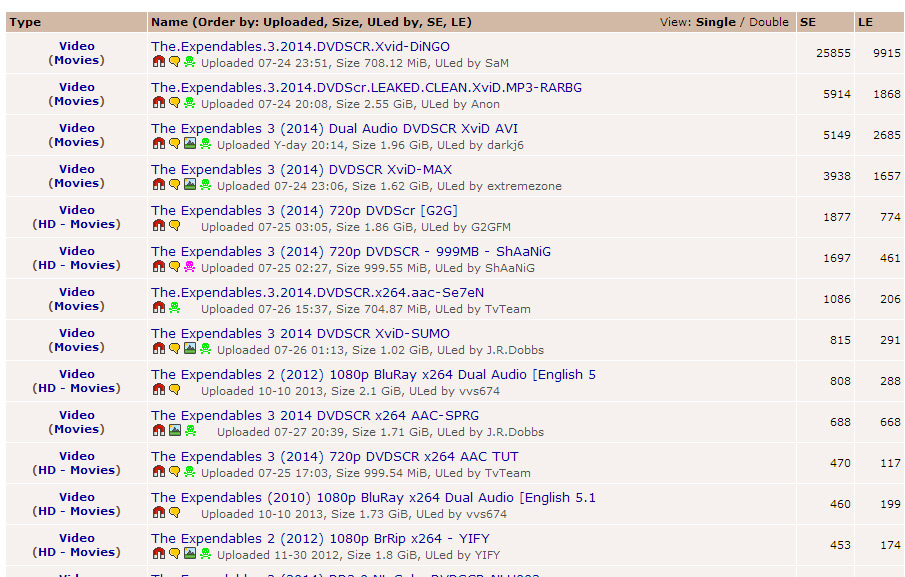
Task: Click magnet icon for 999MB ShAaNiG torrent
Action: (x=159, y=267)
